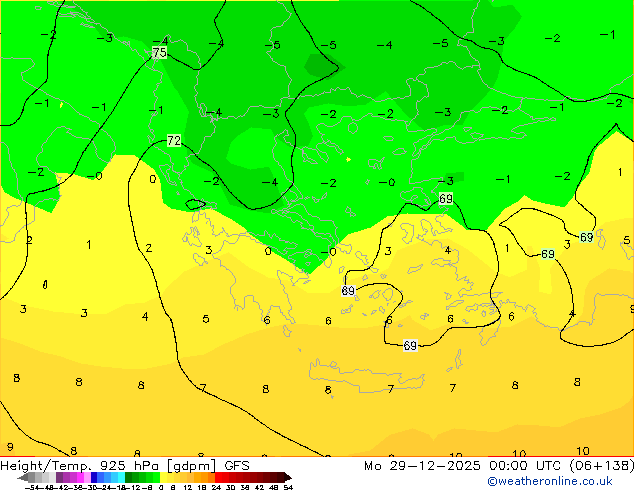Click the GFS model name in title
Screen dimensions: 634x490
(237, 466)
